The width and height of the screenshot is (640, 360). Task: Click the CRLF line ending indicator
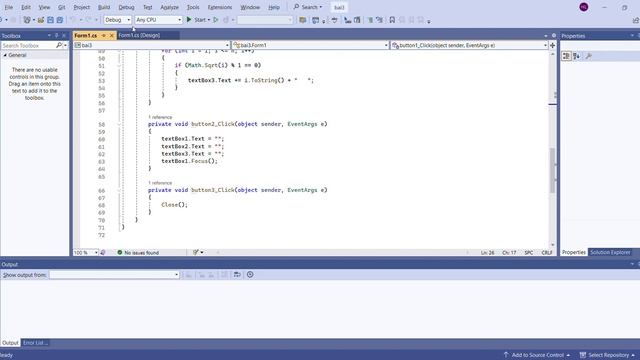click(547, 253)
